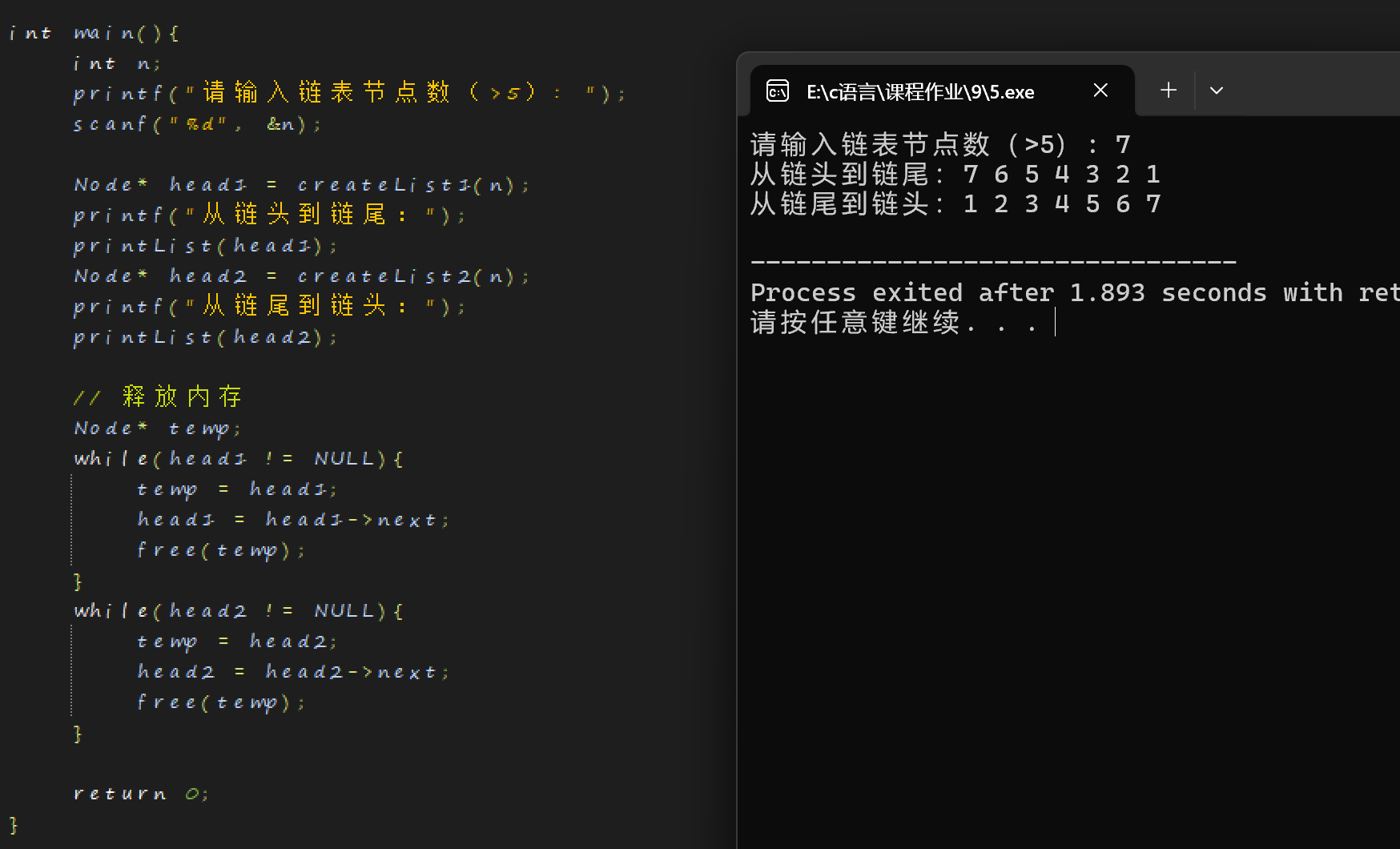1400x849 pixels.
Task: Click the 'while(head2 != NULL){' line
Action: point(239,612)
